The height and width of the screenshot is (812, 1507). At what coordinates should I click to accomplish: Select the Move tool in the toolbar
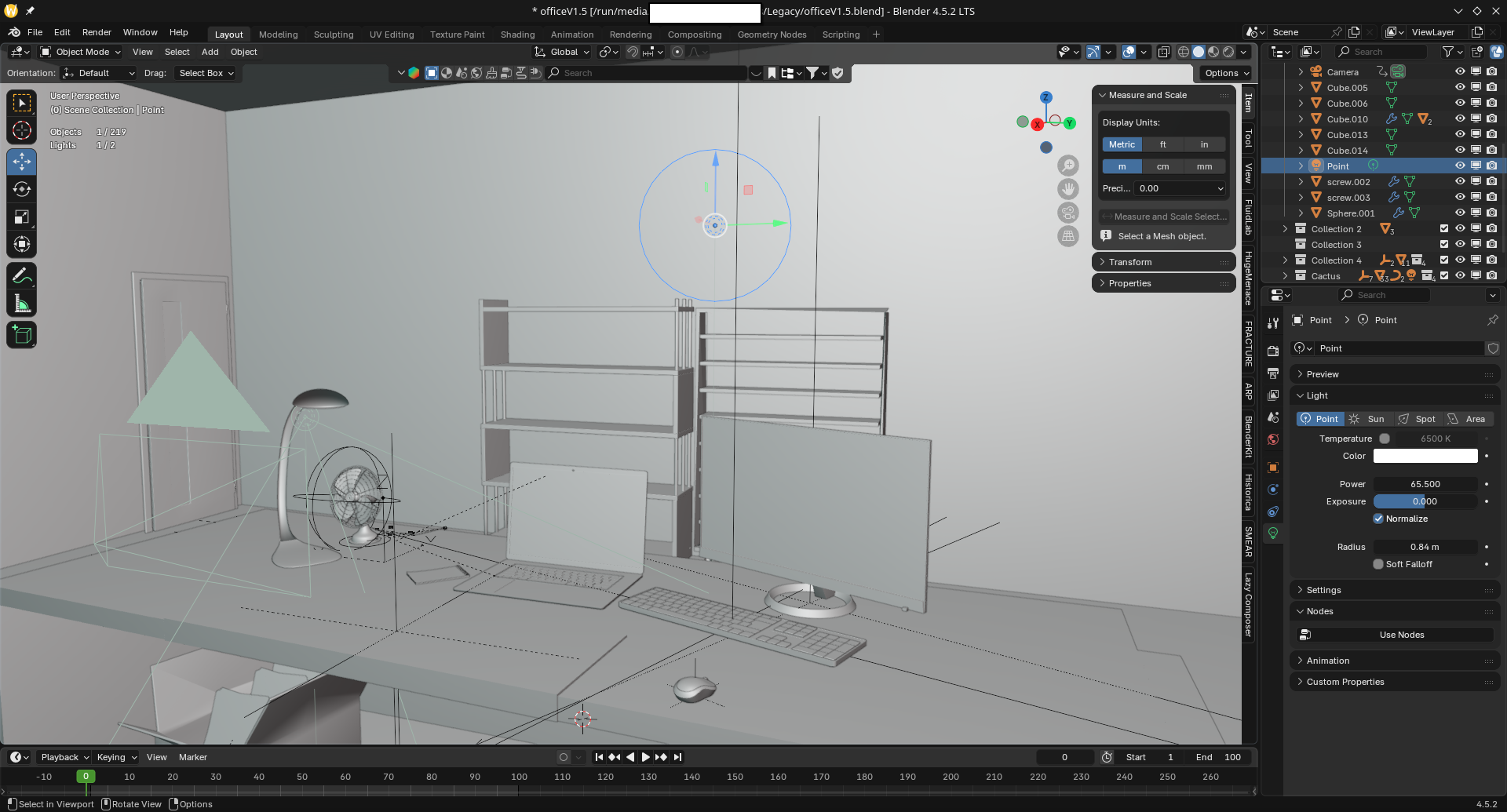[x=22, y=162]
